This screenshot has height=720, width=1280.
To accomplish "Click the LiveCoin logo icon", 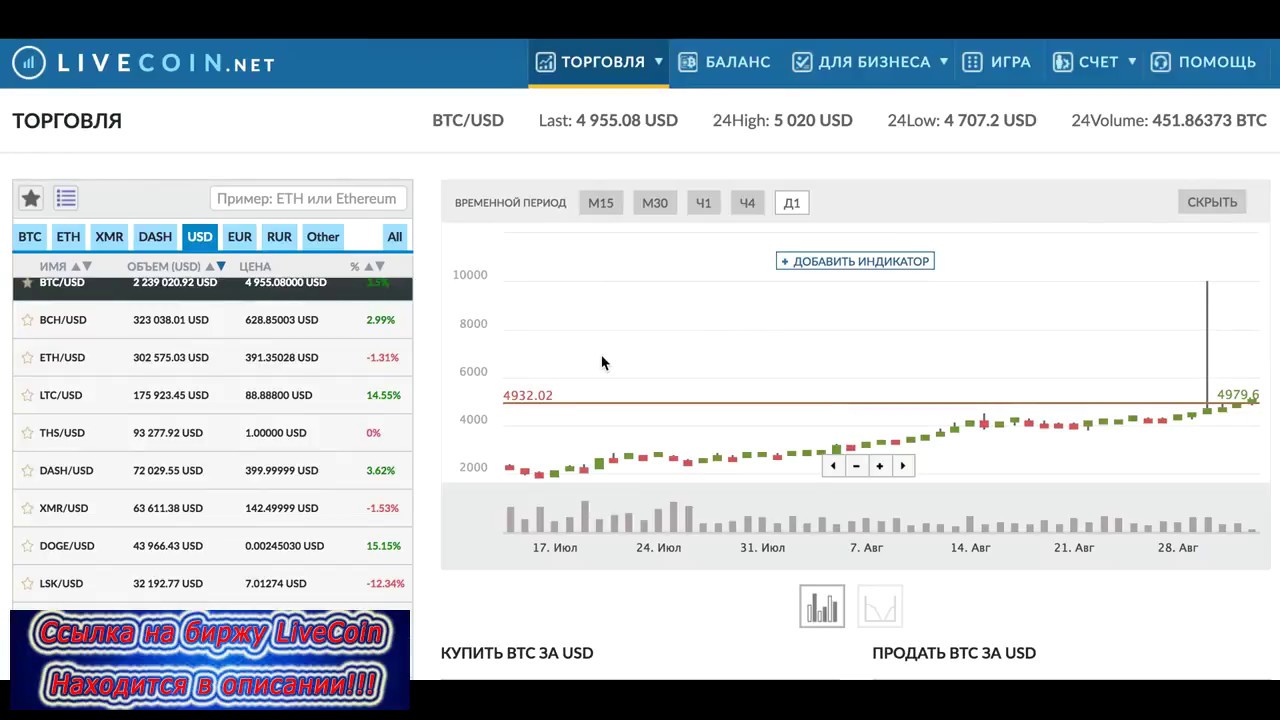I will click(x=29, y=63).
